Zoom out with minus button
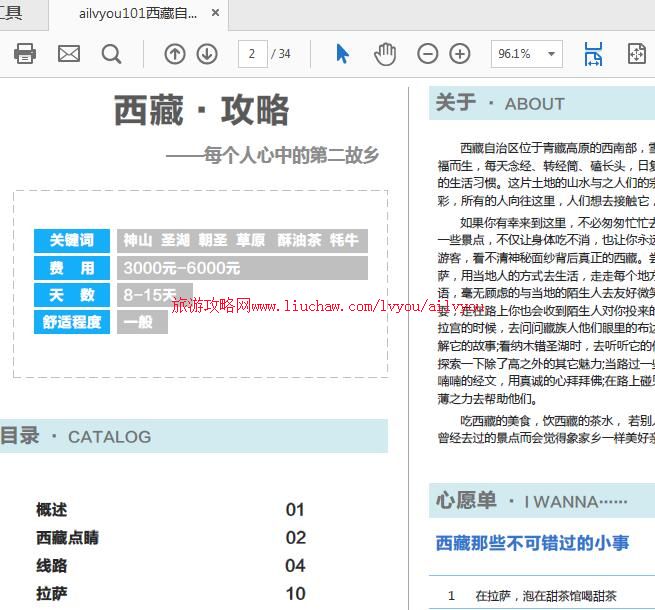The height and width of the screenshot is (610, 655). (428, 54)
